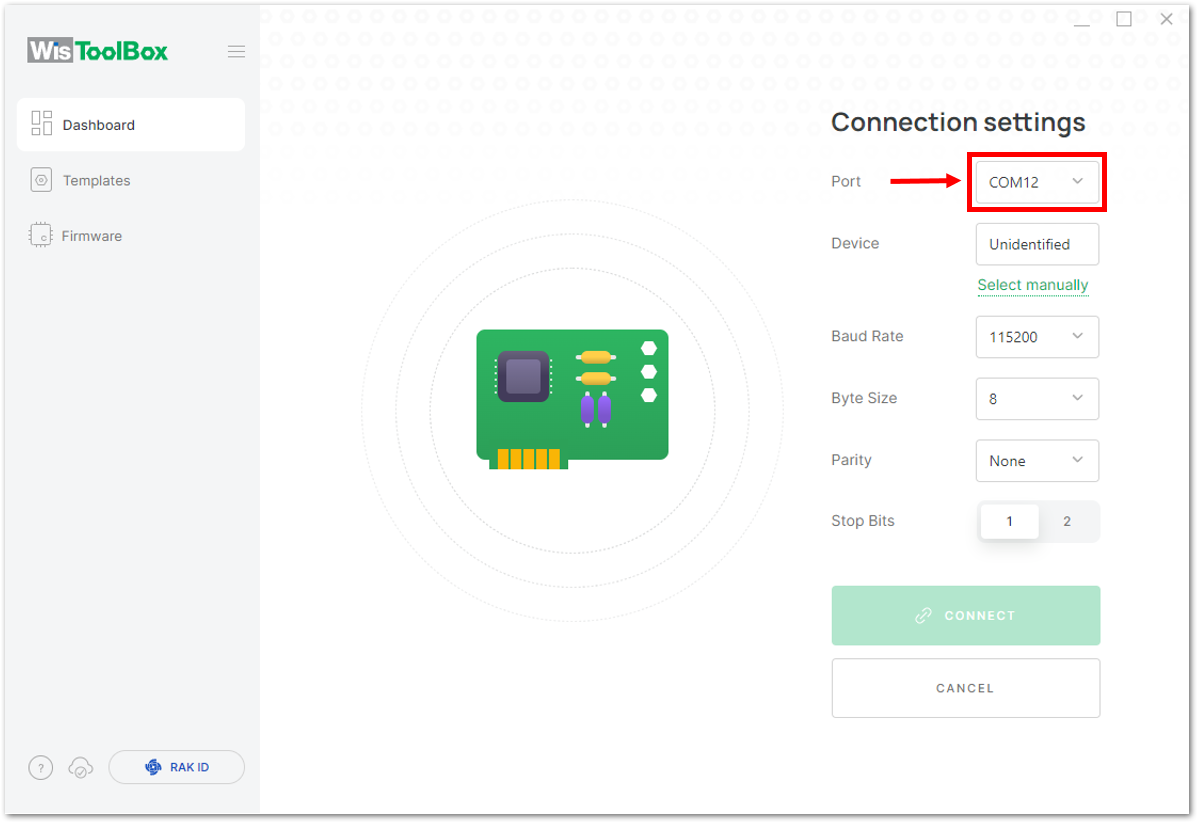The image size is (1198, 823).
Task: Open the Parity dropdown
Action: (x=1037, y=461)
